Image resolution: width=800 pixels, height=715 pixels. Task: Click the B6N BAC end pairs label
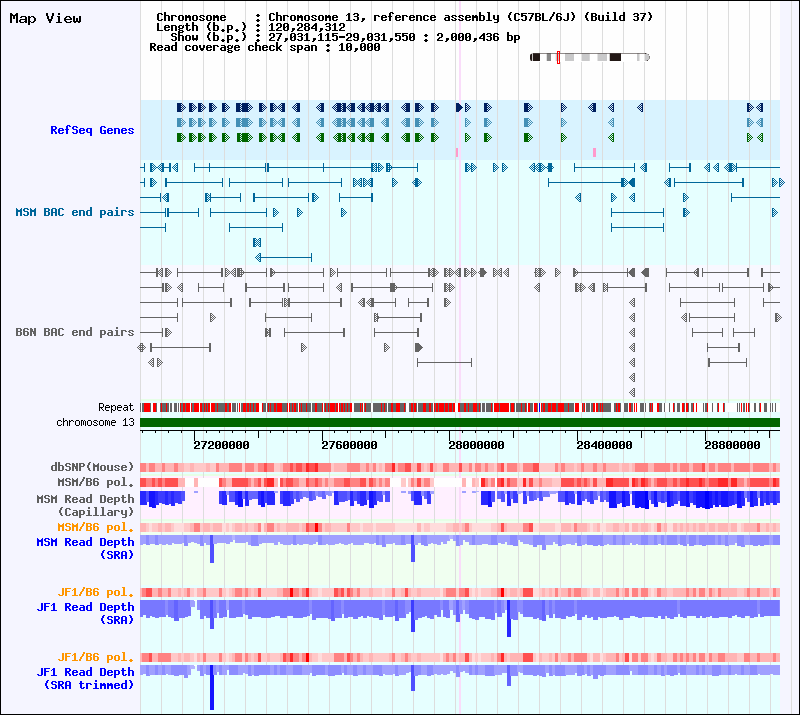tap(74, 332)
